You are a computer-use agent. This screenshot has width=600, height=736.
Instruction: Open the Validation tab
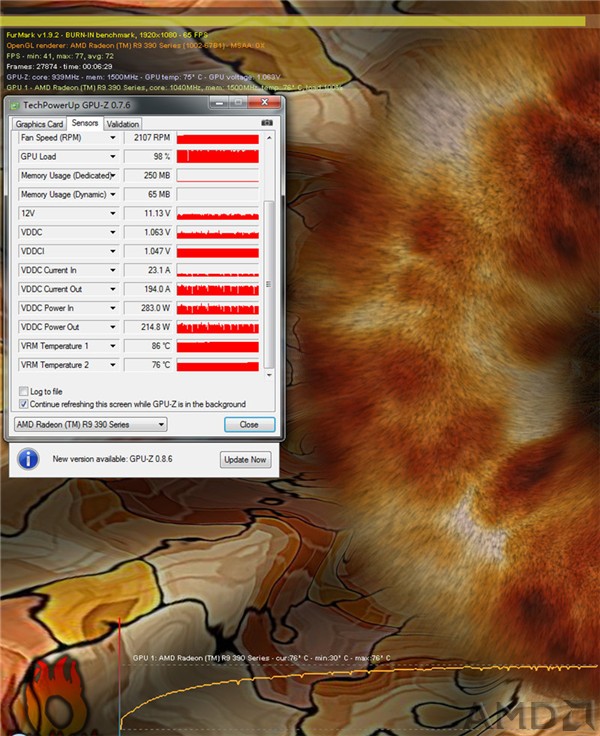(123, 124)
